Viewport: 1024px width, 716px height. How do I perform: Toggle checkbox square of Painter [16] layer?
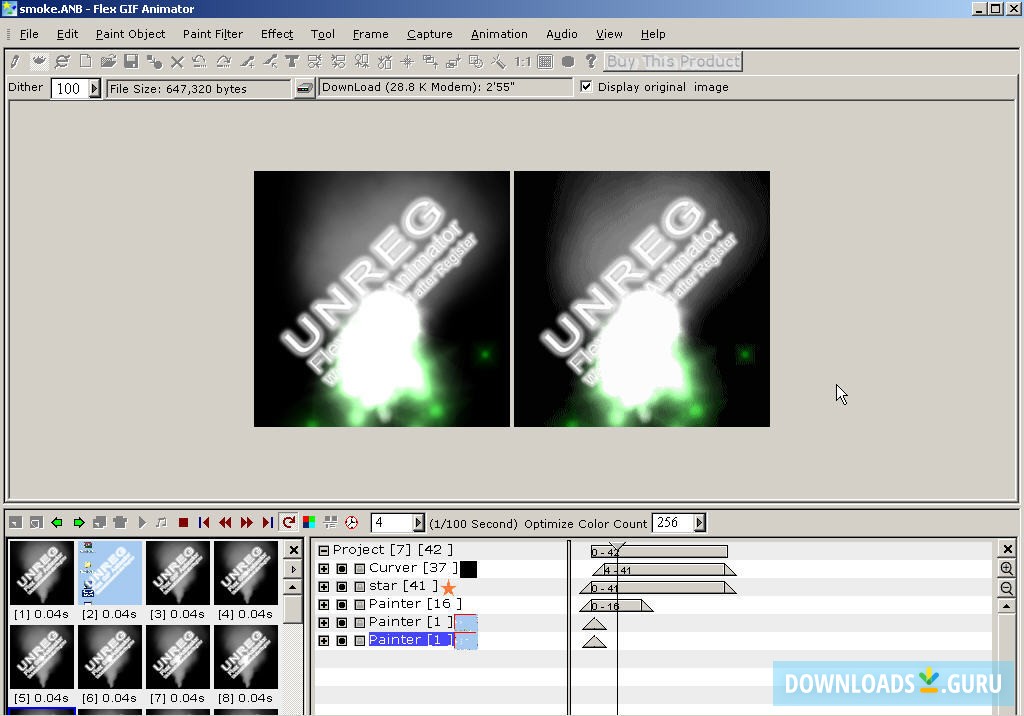coord(360,605)
